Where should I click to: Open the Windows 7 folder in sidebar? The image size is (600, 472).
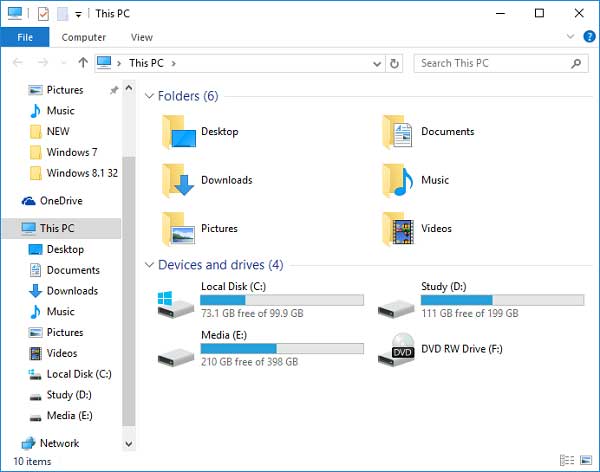(72, 152)
